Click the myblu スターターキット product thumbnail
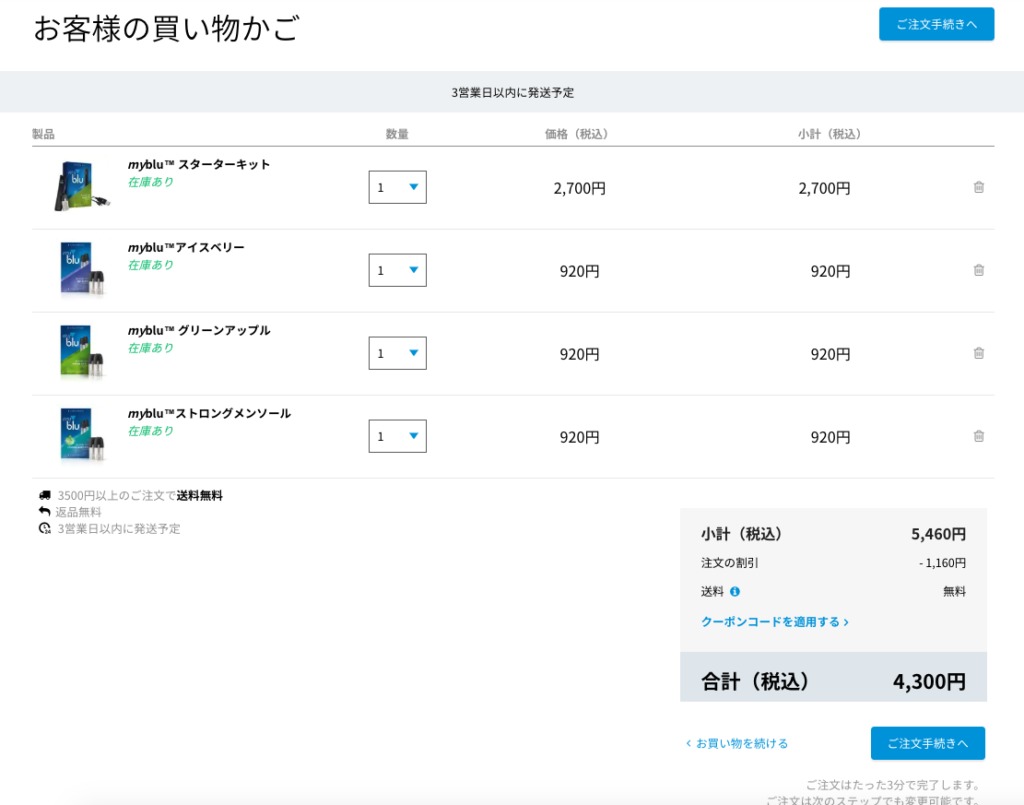1024x805 pixels. click(x=81, y=186)
